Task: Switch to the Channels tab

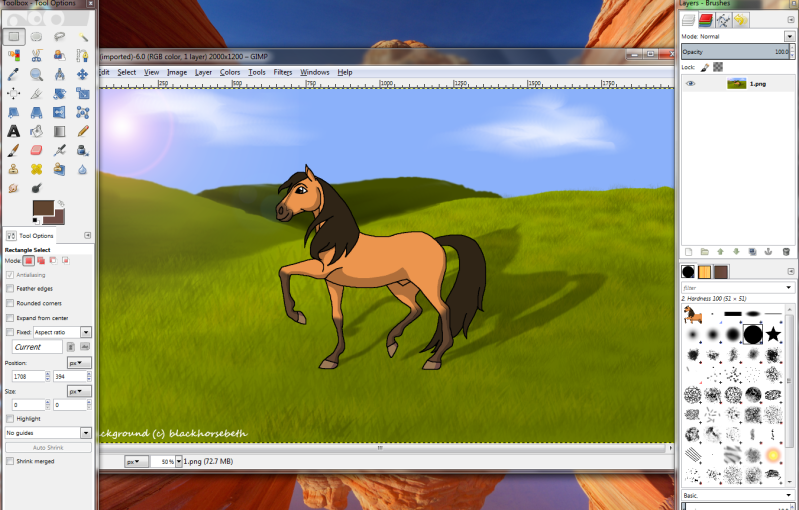Action: tap(706, 20)
